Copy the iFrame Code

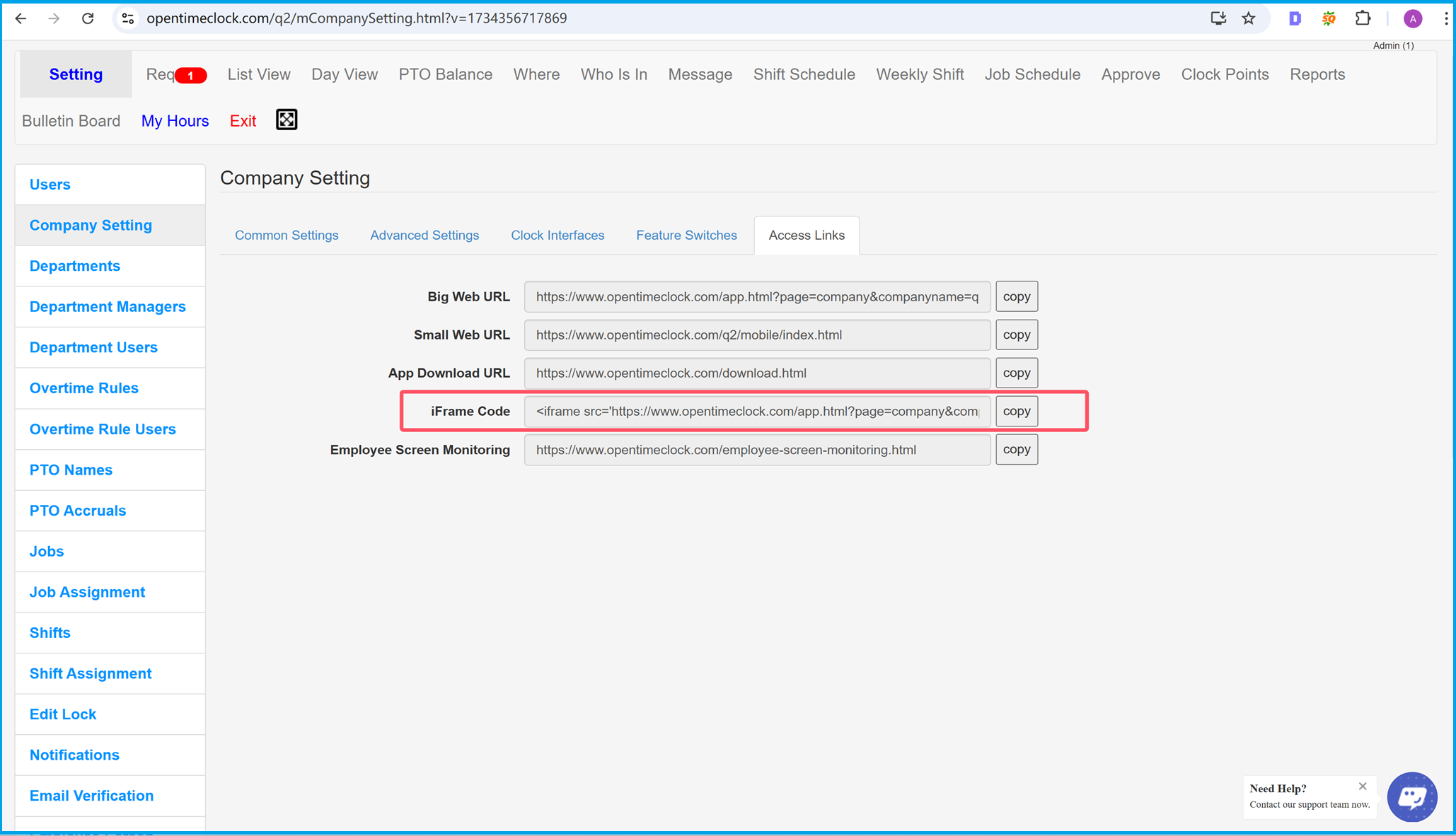pos(1017,411)
